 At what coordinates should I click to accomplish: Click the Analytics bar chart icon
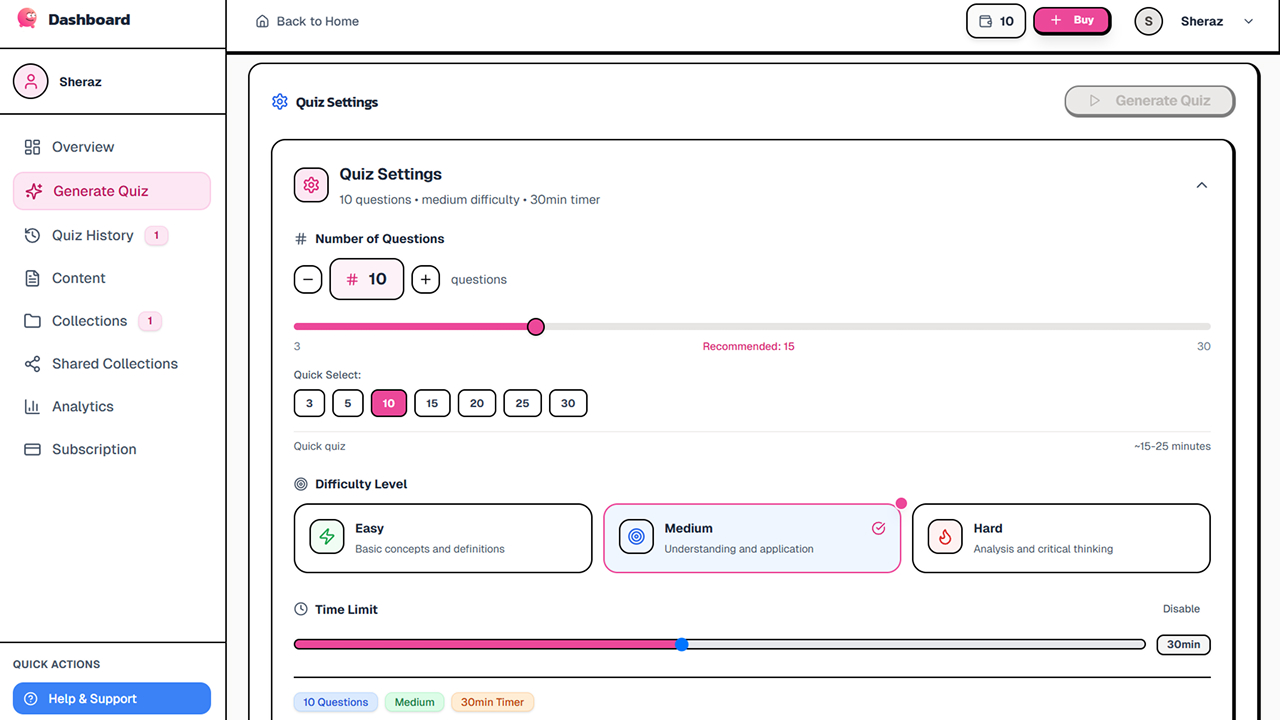coord(32,407)
